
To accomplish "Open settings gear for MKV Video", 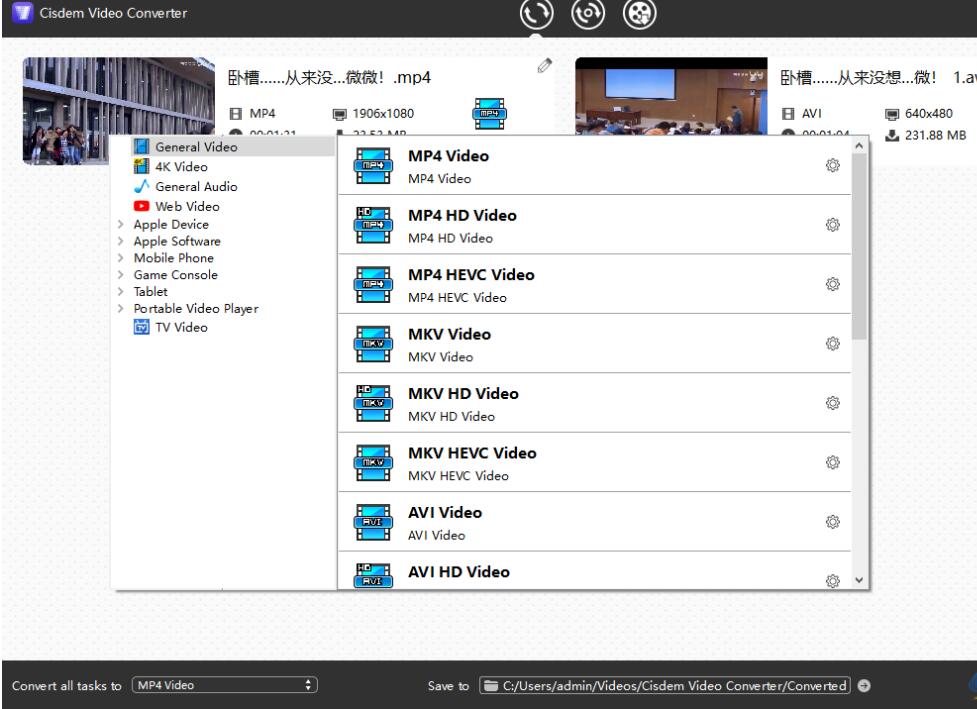I will click(832, 343).
